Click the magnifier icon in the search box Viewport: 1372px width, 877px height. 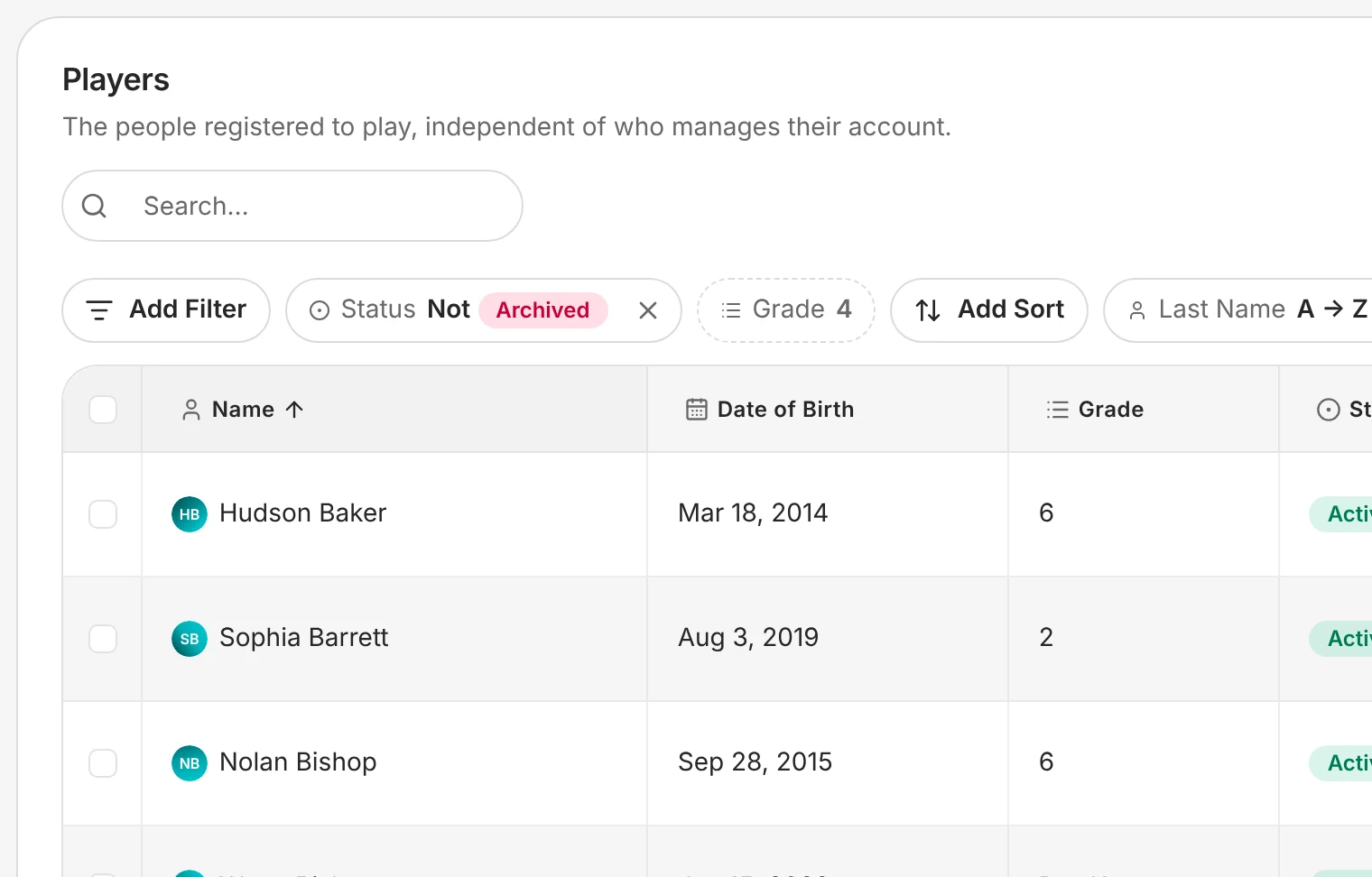pos(94,206)
